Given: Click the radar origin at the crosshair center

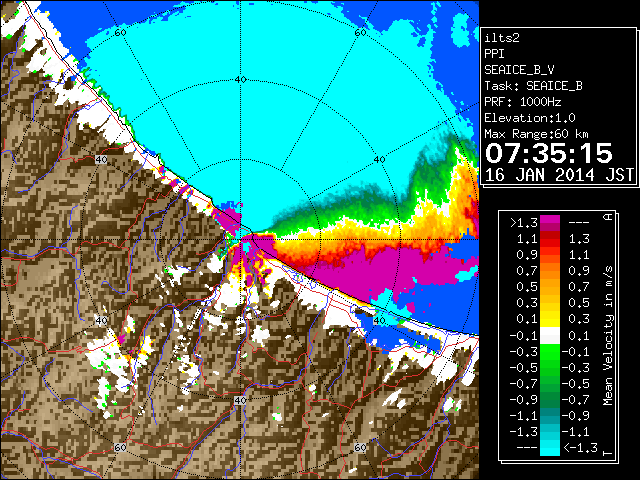Looking at the screenshot, I should [x=241, y=240].
